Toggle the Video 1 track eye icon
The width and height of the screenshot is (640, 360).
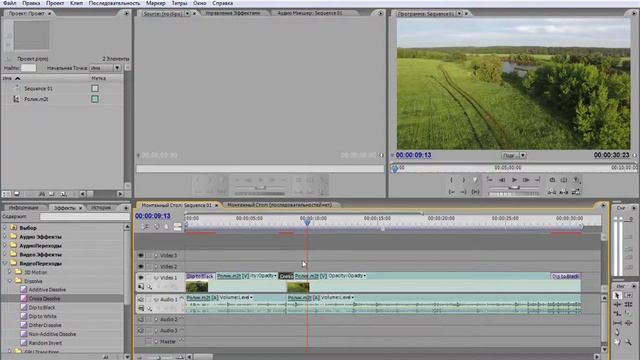point(141,278)
